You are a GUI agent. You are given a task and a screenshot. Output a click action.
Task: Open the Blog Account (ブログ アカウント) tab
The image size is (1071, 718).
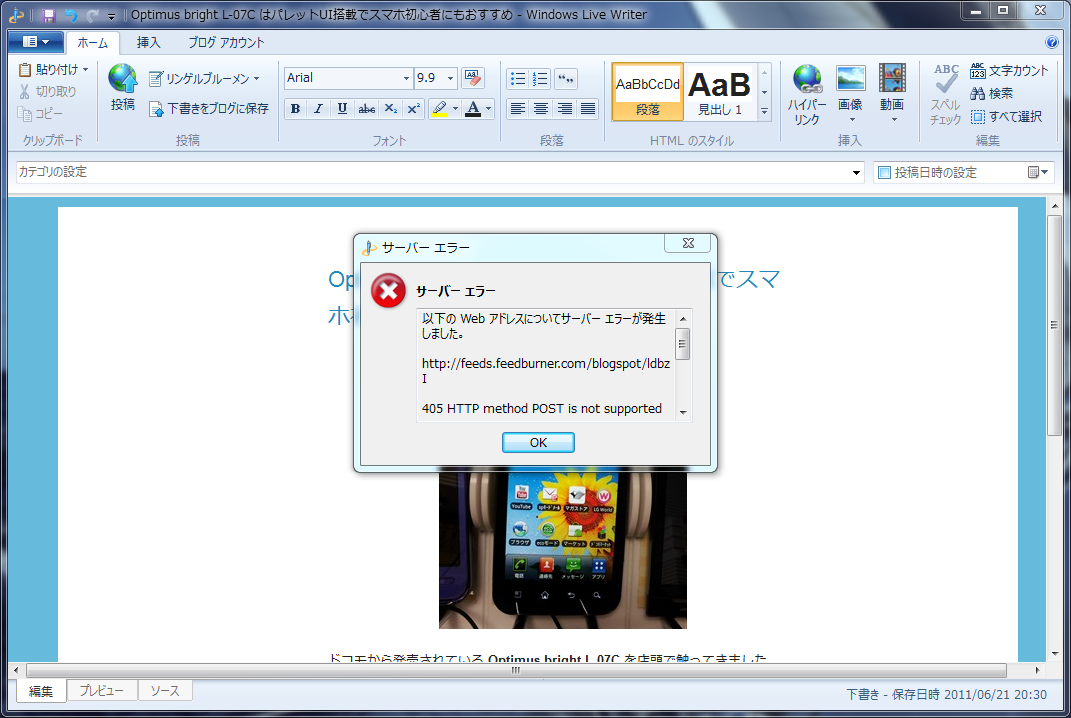point(226,42)
